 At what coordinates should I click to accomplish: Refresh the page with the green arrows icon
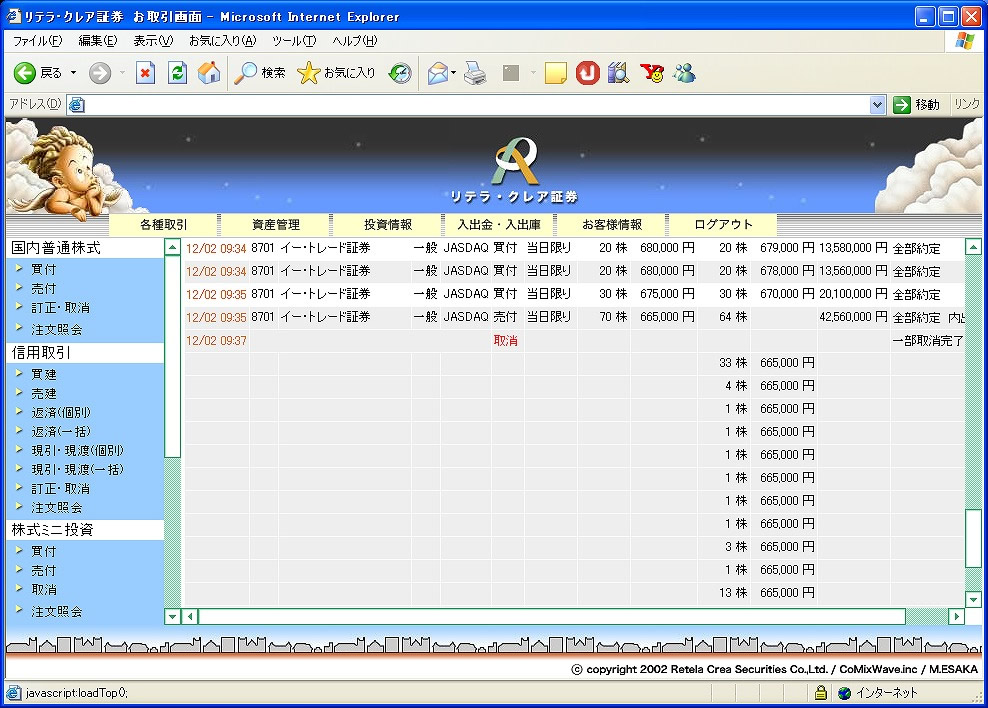[177, 73]
